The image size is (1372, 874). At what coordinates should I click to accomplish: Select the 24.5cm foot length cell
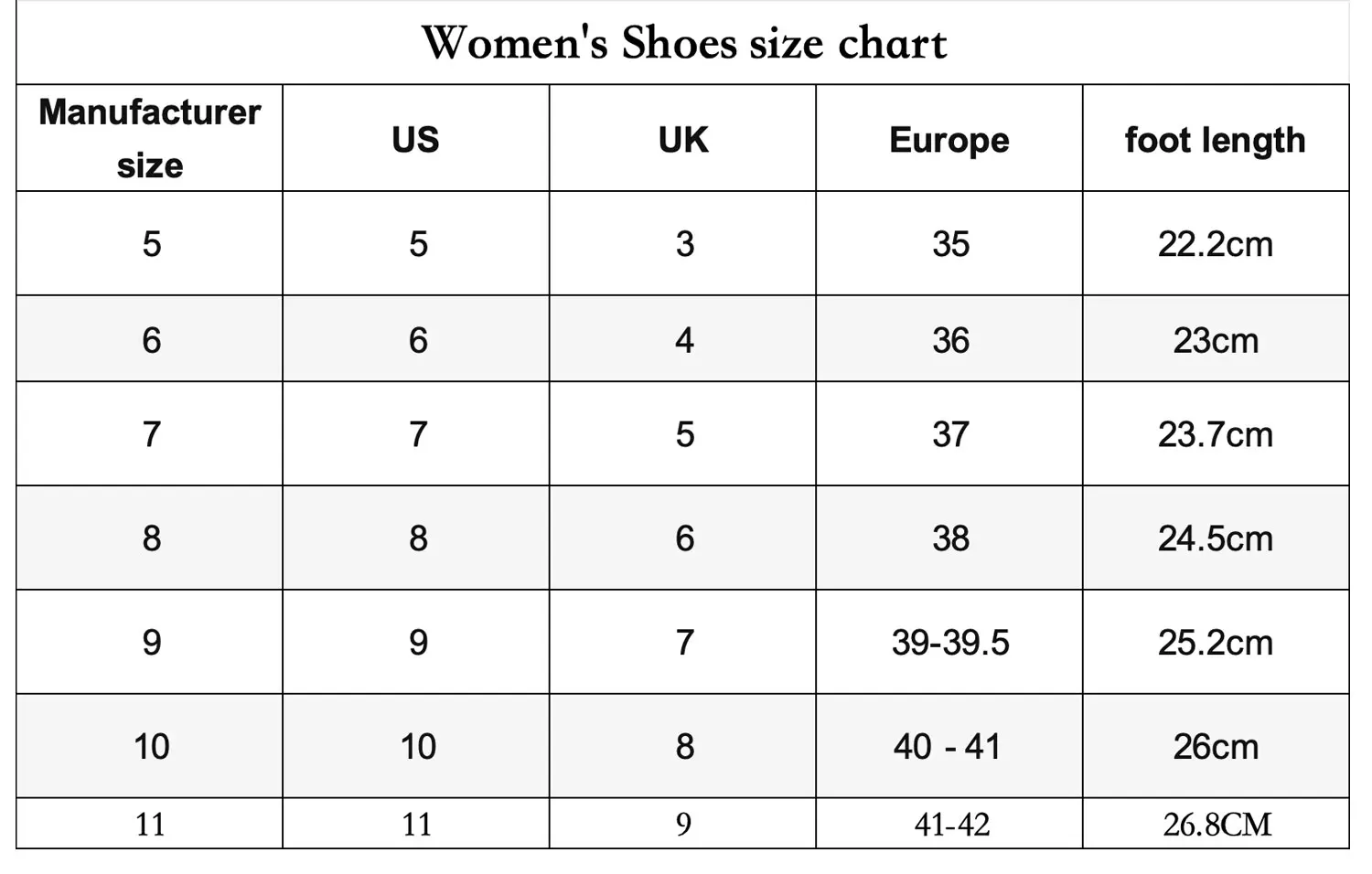coord(1215,538)
